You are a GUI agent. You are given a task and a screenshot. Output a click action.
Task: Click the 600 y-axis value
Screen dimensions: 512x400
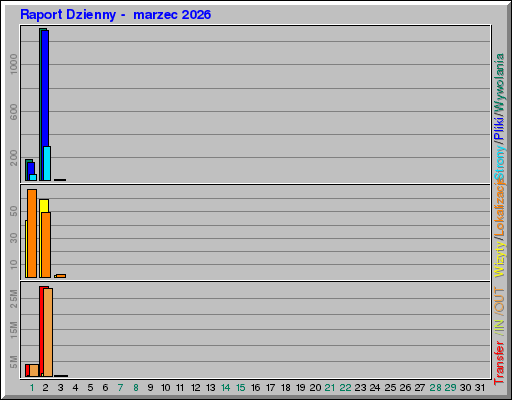(13, 112)
